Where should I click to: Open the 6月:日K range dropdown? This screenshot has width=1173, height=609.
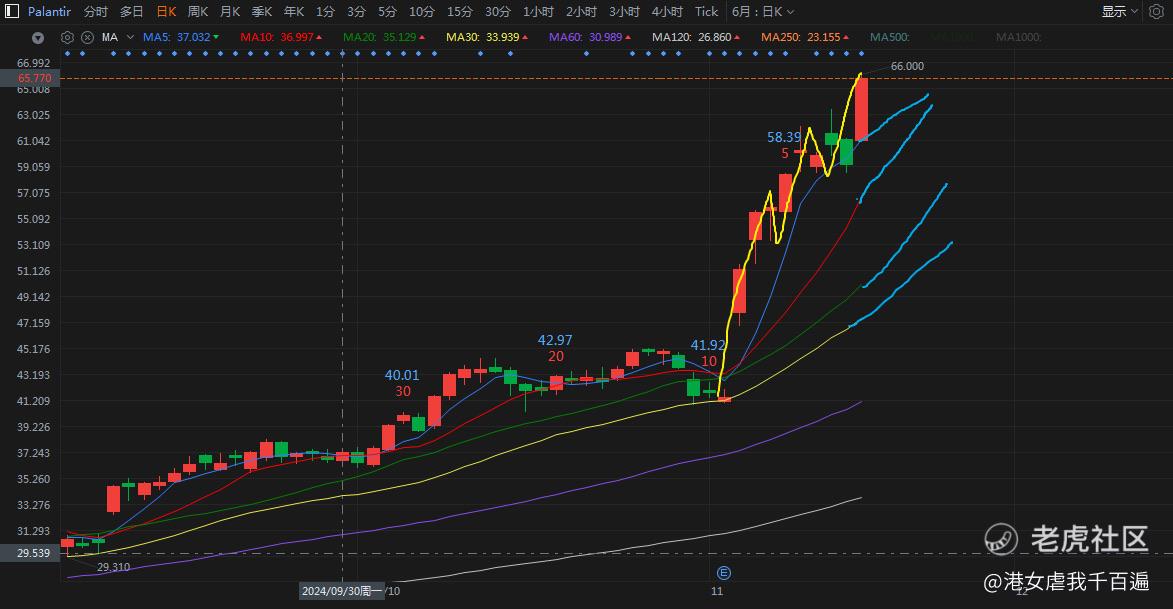(x=762, y=11)
